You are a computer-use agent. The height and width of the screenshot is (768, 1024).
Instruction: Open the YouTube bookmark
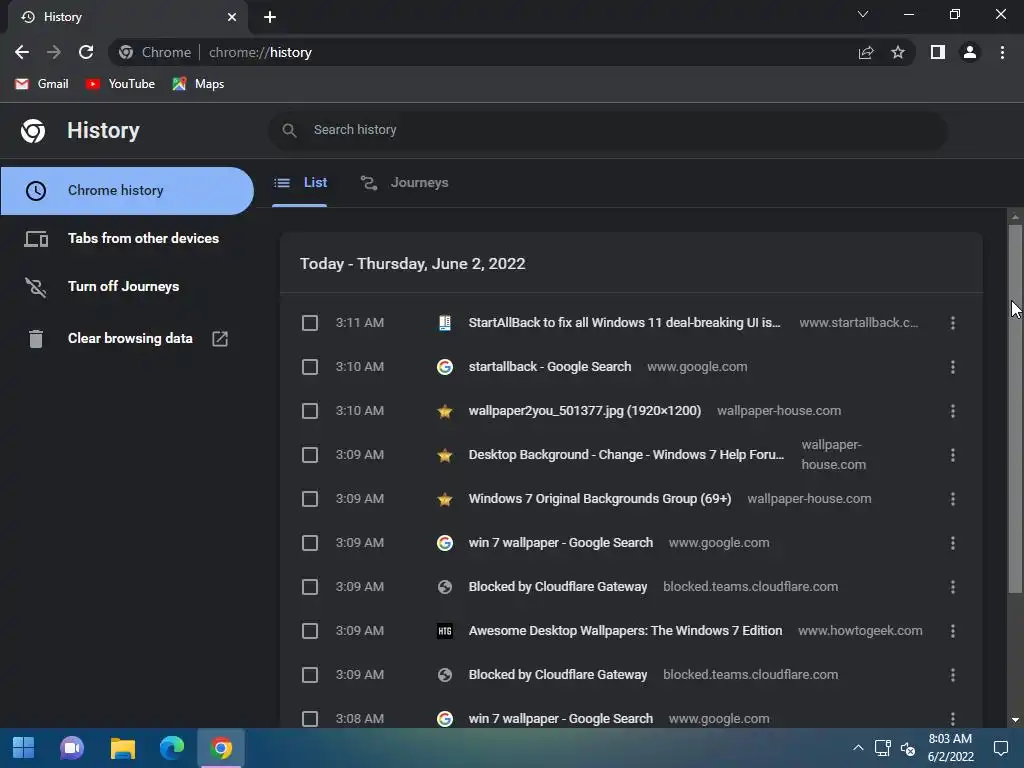pos(120,84)
